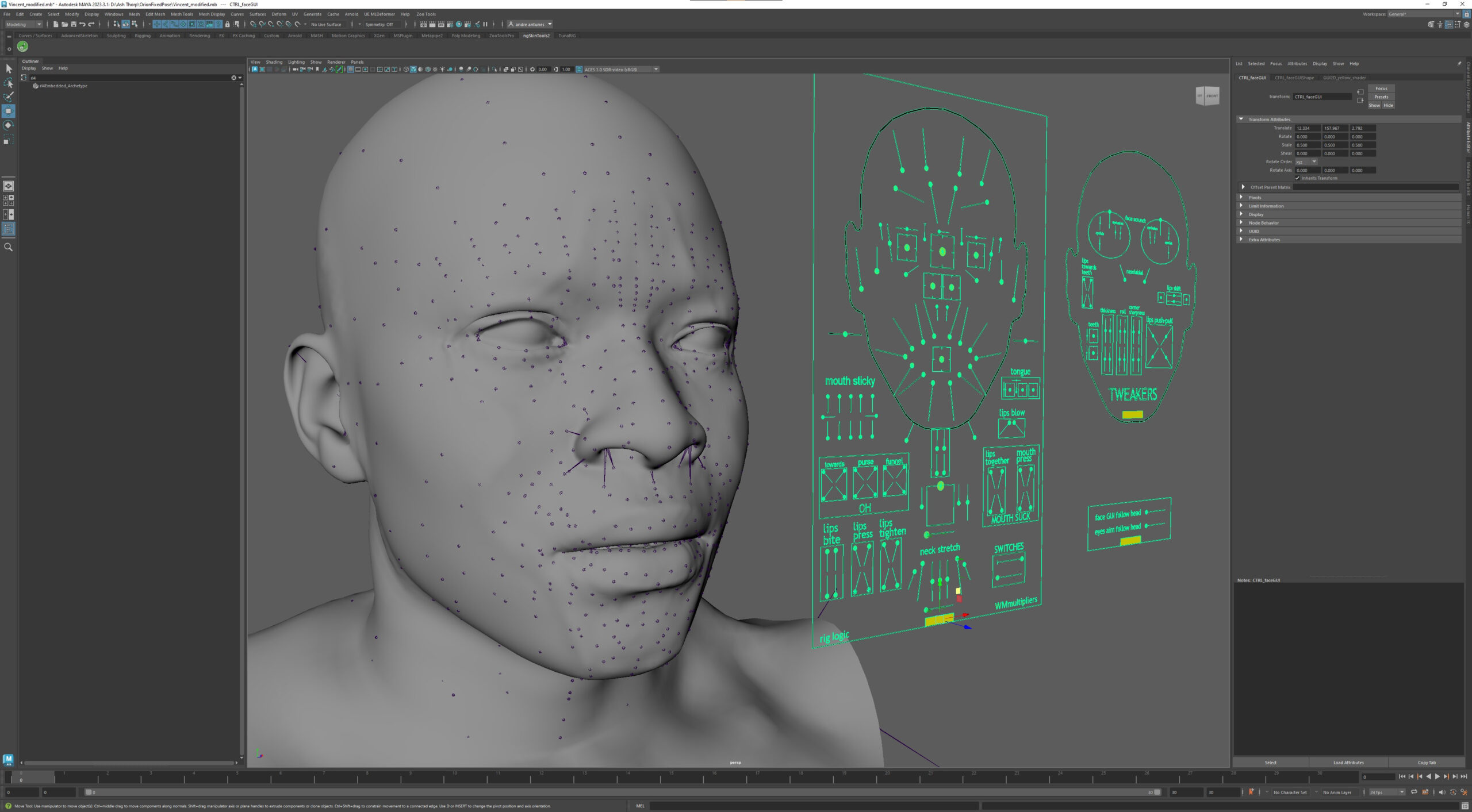The height and width of the screenshot is (812, 1472).
Task: Open the 24 fps frame rate dropdown
Action: tap(1387, 792)
